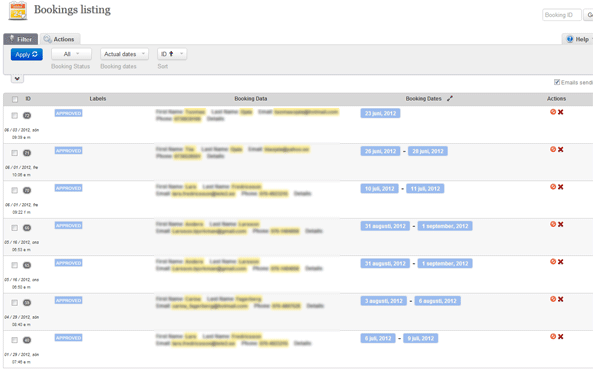Image resolution: width=593 pixels, height=373 pixels.
Task: Click the pencil icon beside Booking Dates header
Action: tap(450, 99)
